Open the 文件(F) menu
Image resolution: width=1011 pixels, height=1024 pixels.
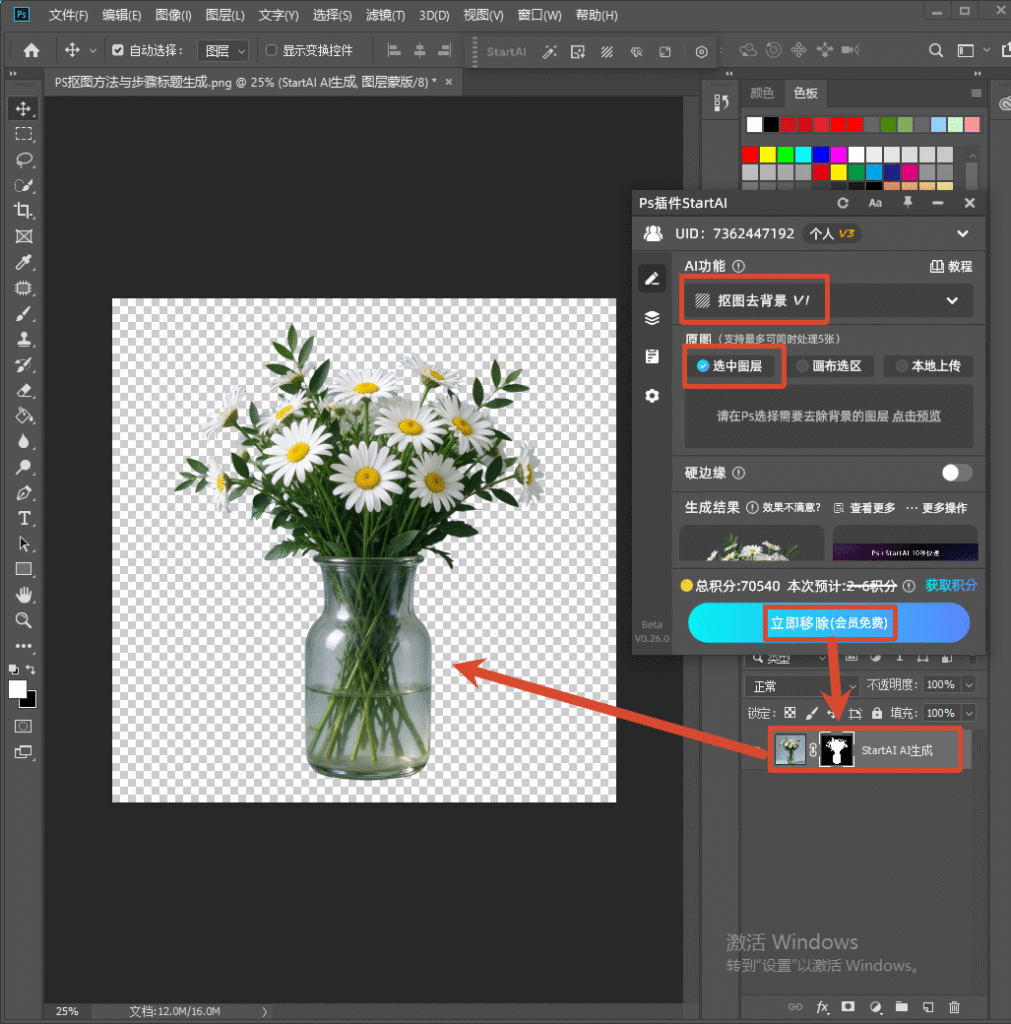pos(69,15)
